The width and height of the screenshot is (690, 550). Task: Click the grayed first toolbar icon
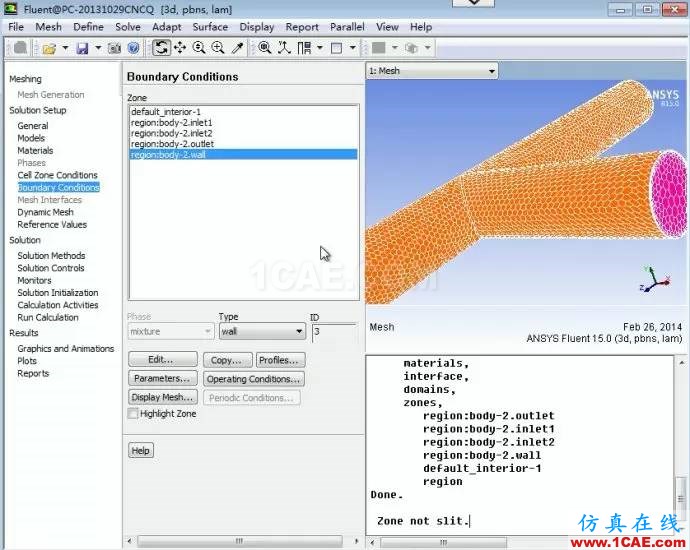point(20,48)
